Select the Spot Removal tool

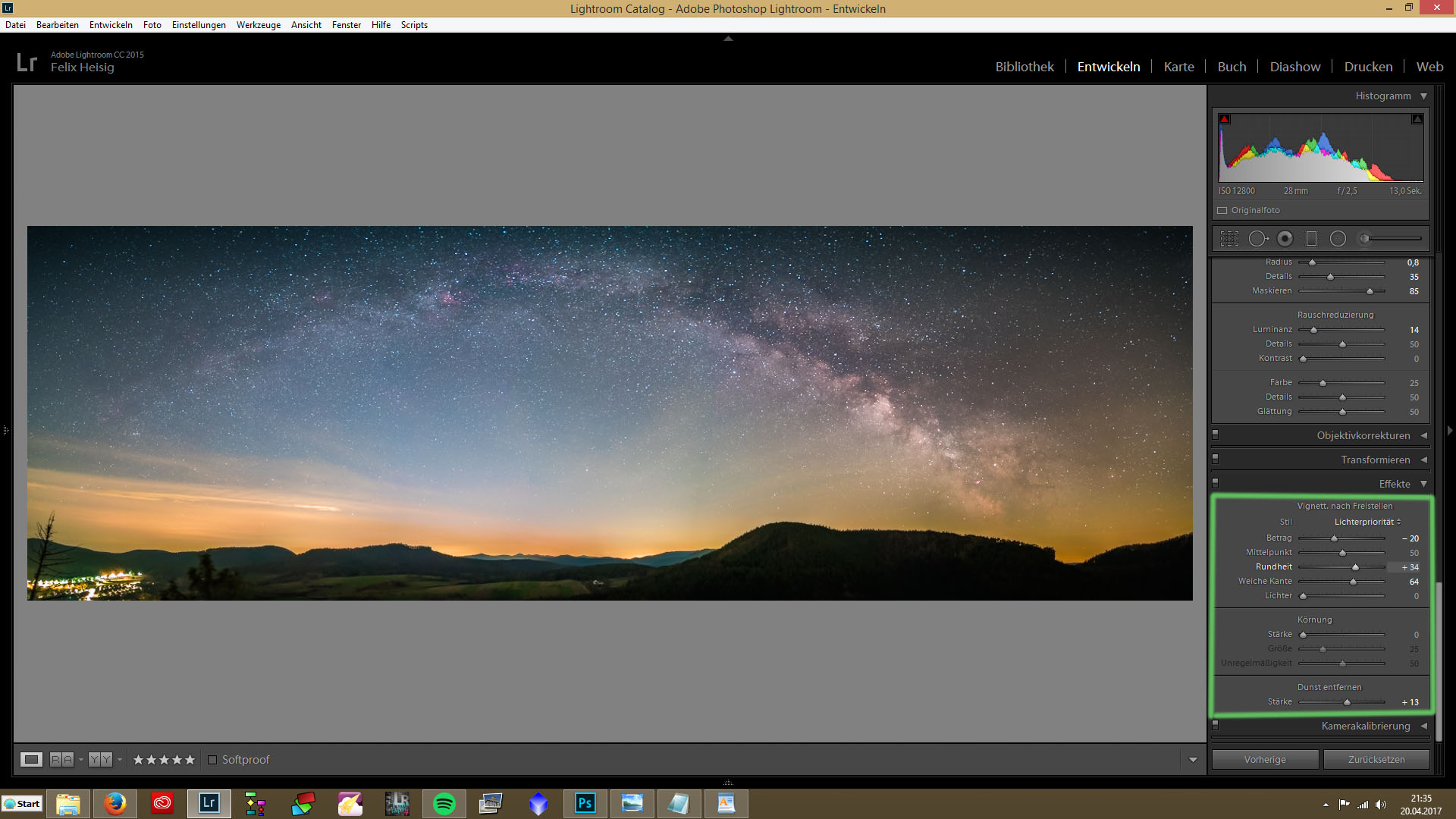(x=1258, y=239)
